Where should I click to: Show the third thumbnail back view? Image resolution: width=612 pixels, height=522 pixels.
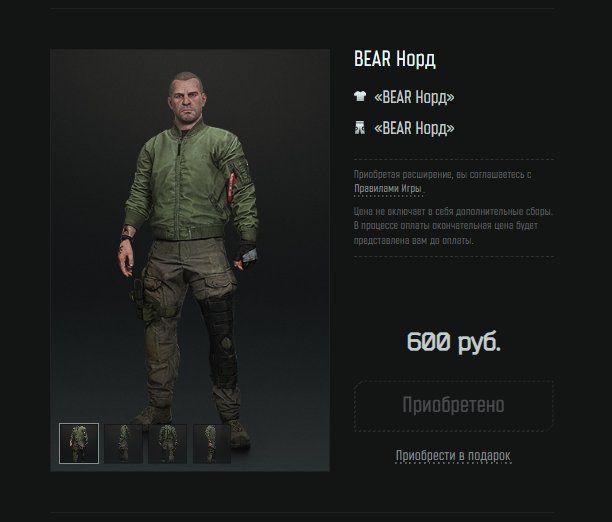[x=167, y=444]
